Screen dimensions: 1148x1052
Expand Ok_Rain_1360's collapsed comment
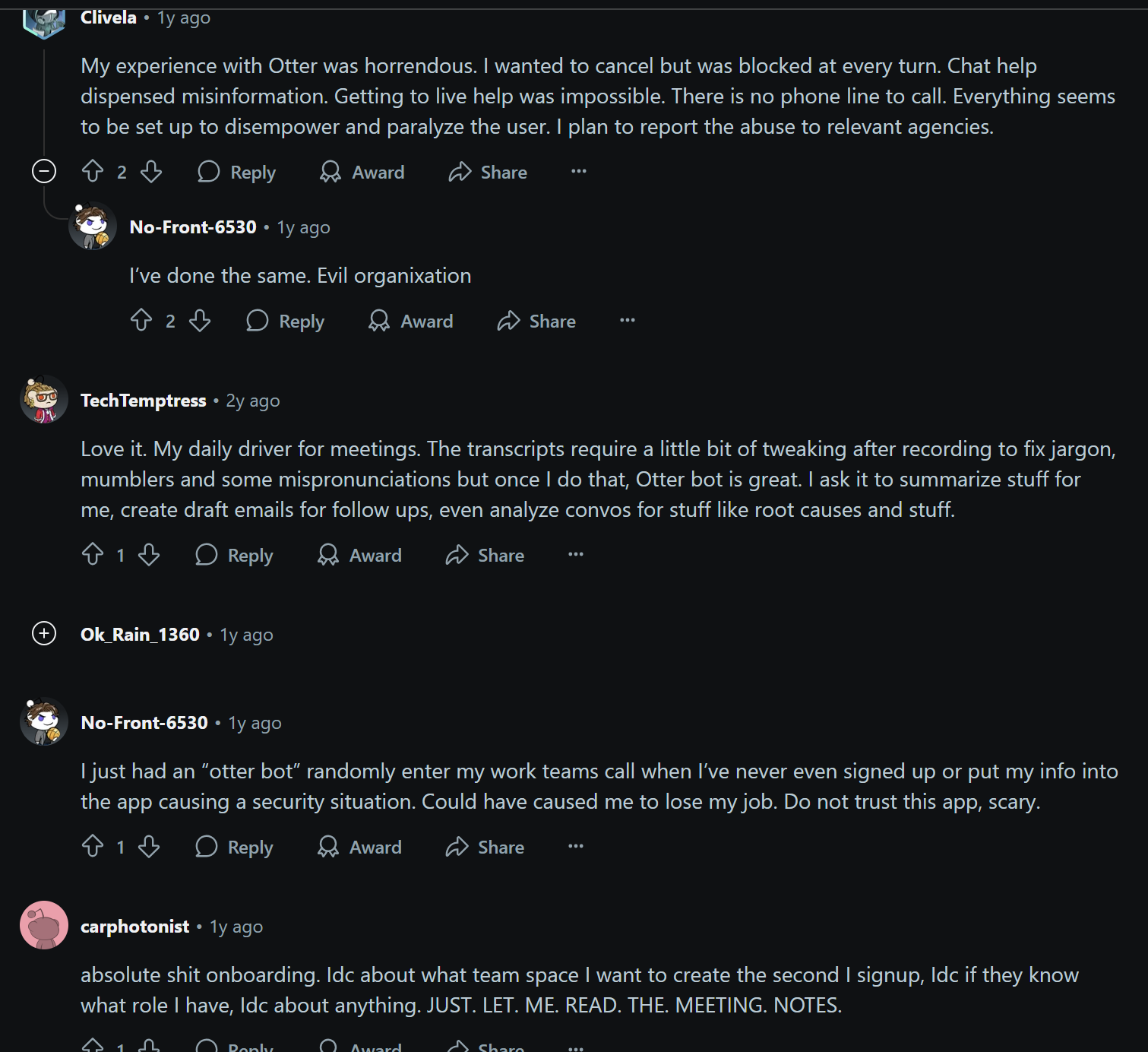point(44,633)
